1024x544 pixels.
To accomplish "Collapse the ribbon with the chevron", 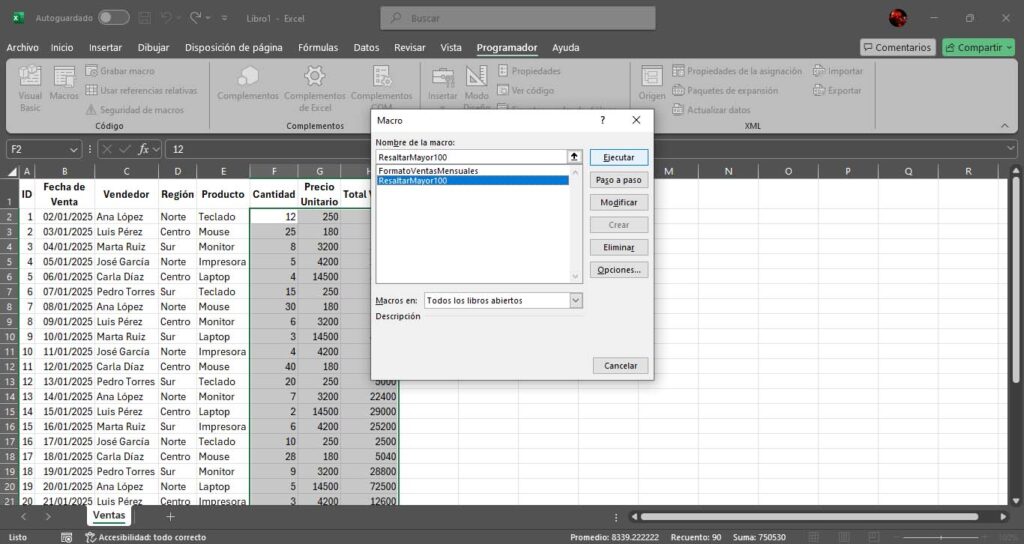I will pyautogui.click(x=1004, y=125).
